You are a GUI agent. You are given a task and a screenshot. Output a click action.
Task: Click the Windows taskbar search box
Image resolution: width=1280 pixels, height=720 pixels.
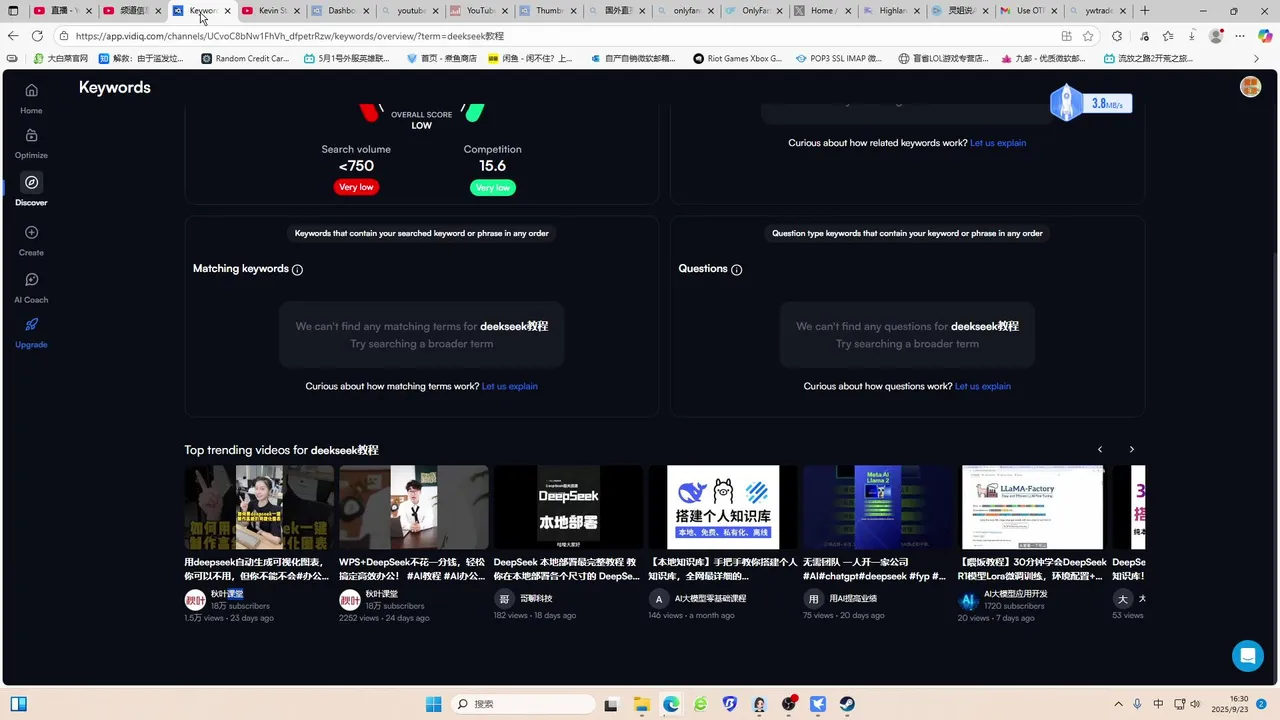coord(521,704)
